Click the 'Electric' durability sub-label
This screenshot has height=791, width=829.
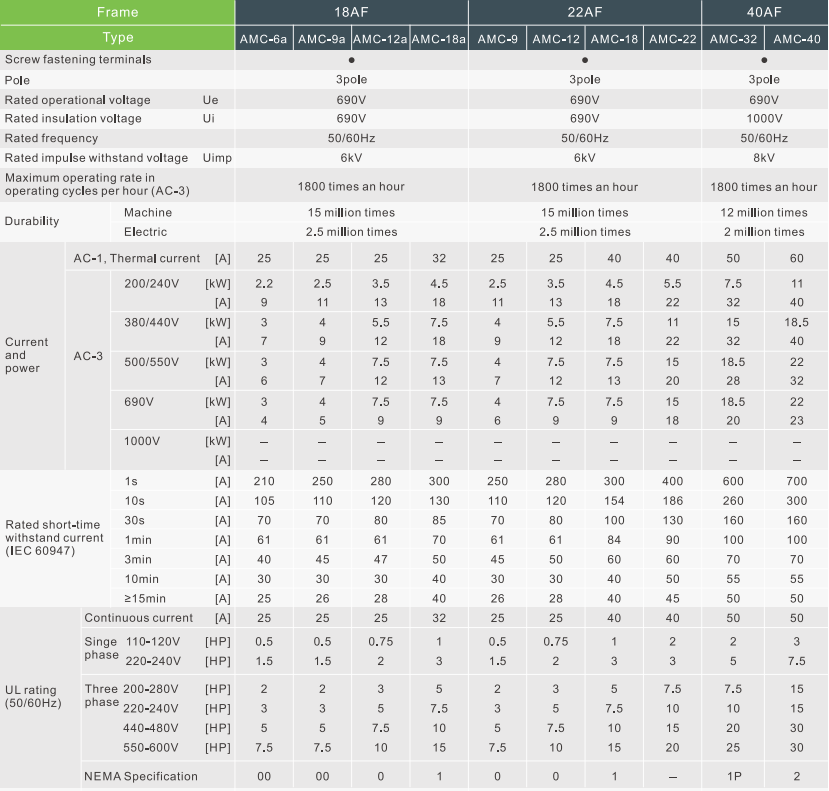click(x=145, y=232)
